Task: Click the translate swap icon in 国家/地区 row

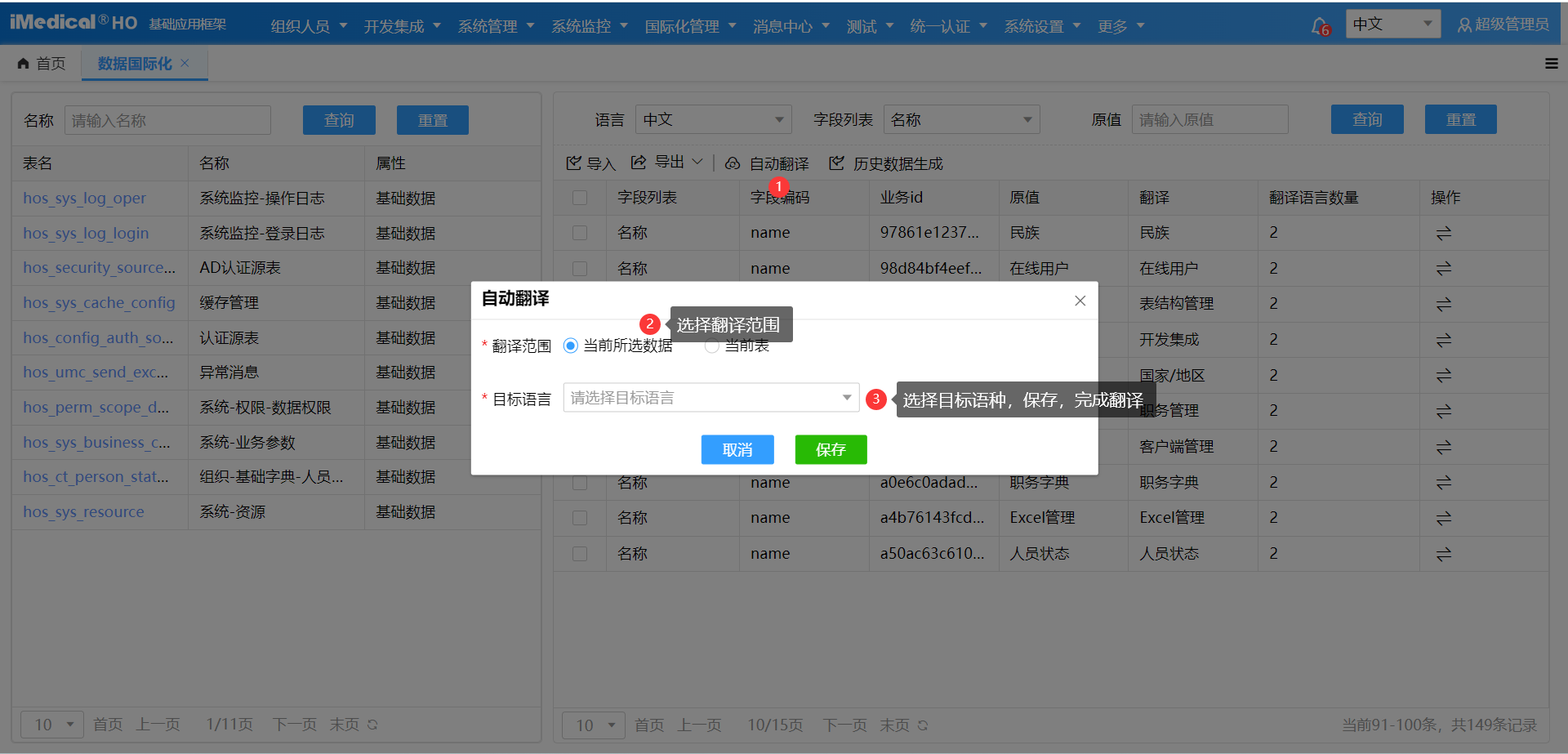Action: click(x=1444, y=376)
